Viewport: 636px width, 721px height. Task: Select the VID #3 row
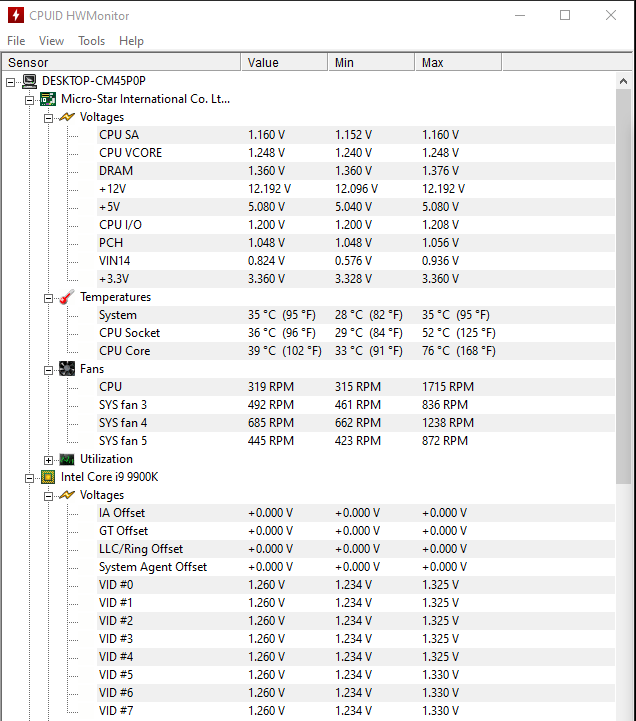click(355, 639)
